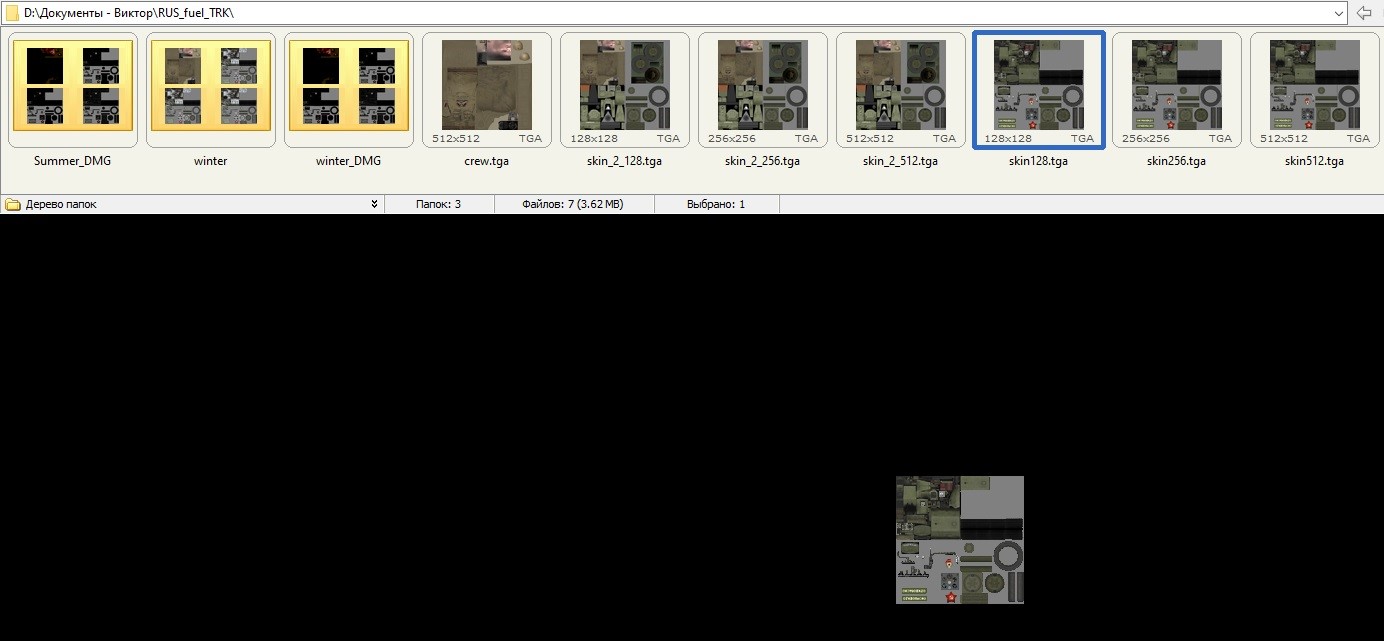Image resolution: width=1384 pixels, height=641 pixels.
Task: Open the Summer_DMG folder thumbnail
Action: point(73,90)
